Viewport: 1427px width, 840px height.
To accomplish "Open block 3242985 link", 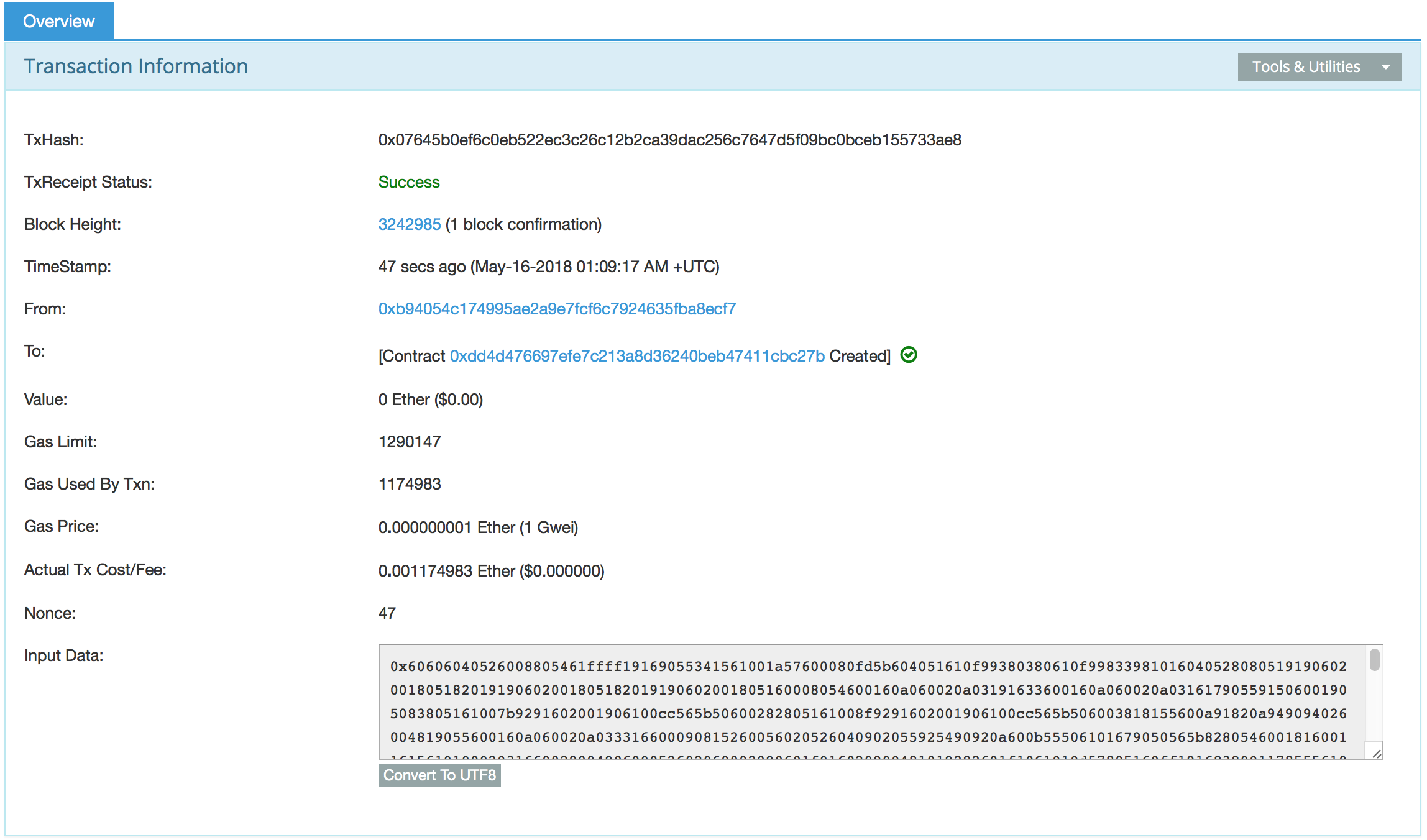I will pos(409,224).
